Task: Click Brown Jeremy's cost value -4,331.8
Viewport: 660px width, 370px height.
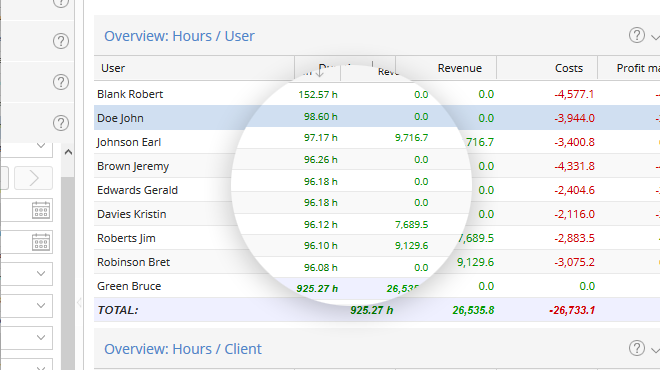Action: click(574, 166)
